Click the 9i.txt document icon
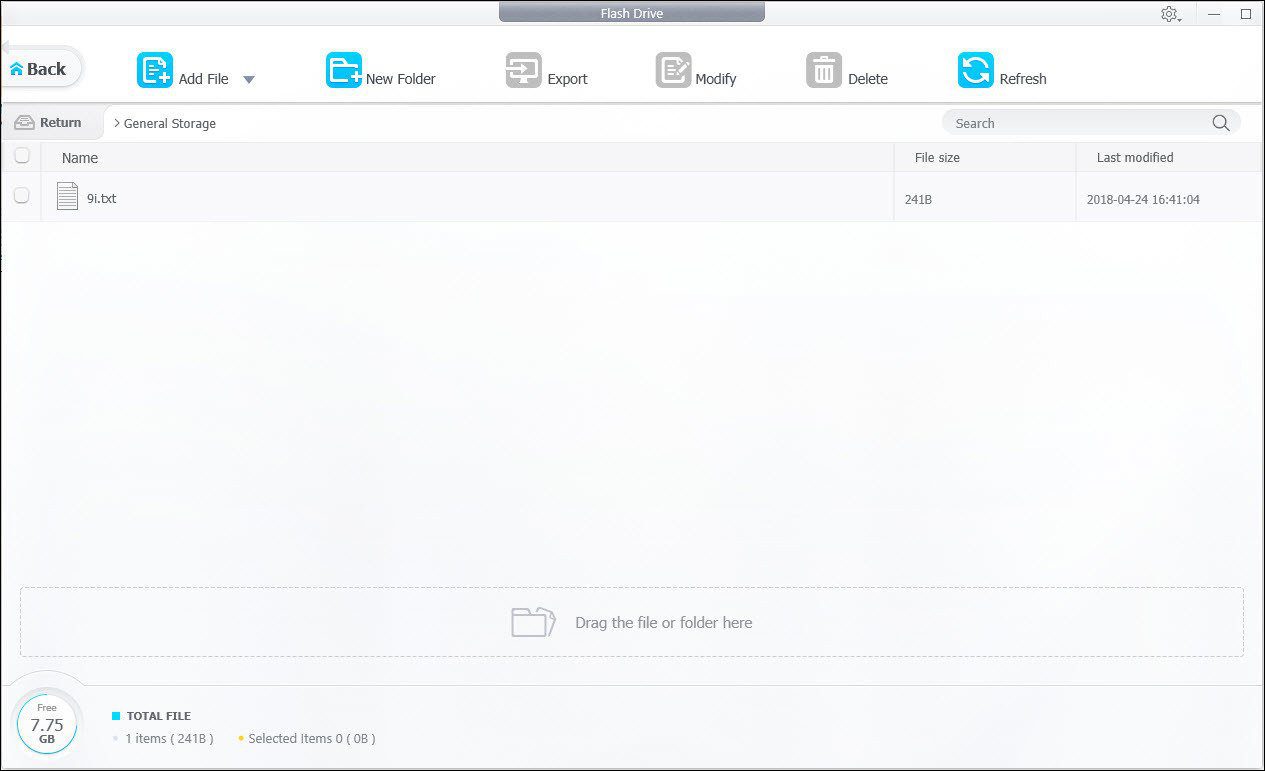 click(67, 196)
